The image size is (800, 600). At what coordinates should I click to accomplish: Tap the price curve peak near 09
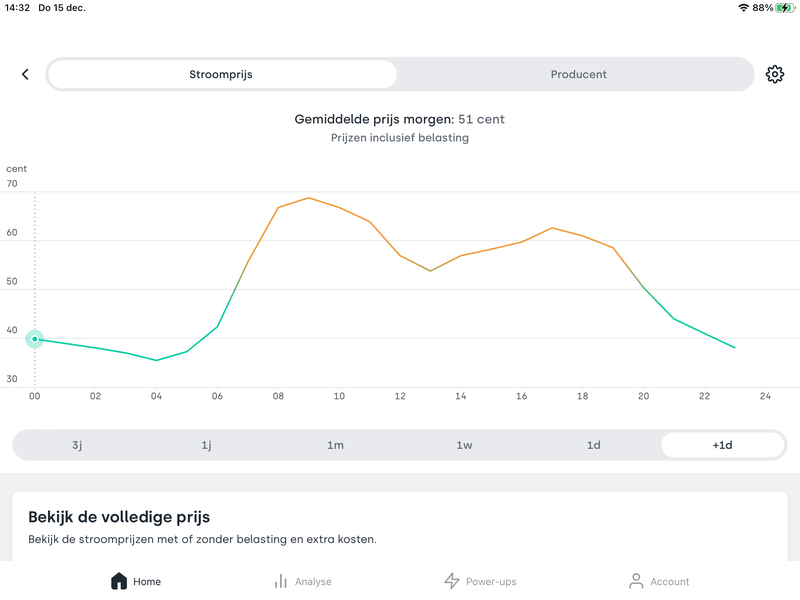pyautogui.click(x=309, y=198)
